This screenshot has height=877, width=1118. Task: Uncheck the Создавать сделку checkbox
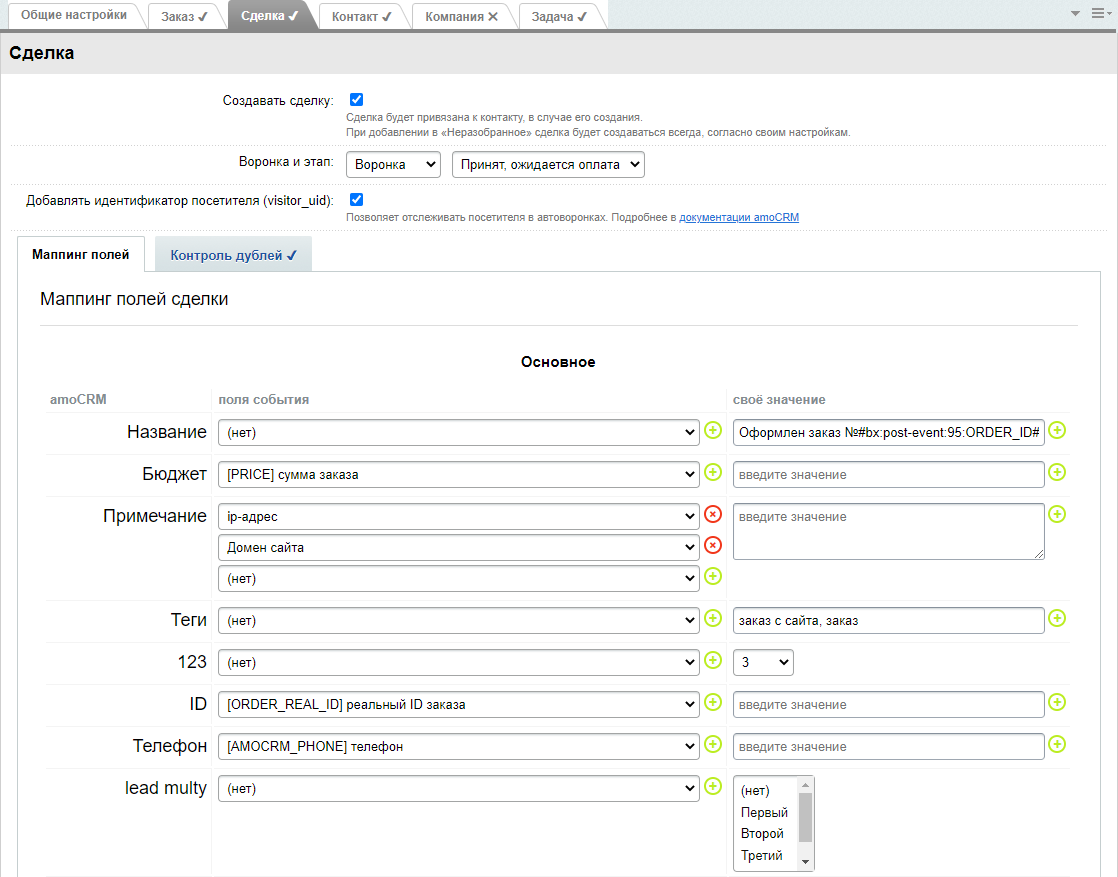point(356,100)
